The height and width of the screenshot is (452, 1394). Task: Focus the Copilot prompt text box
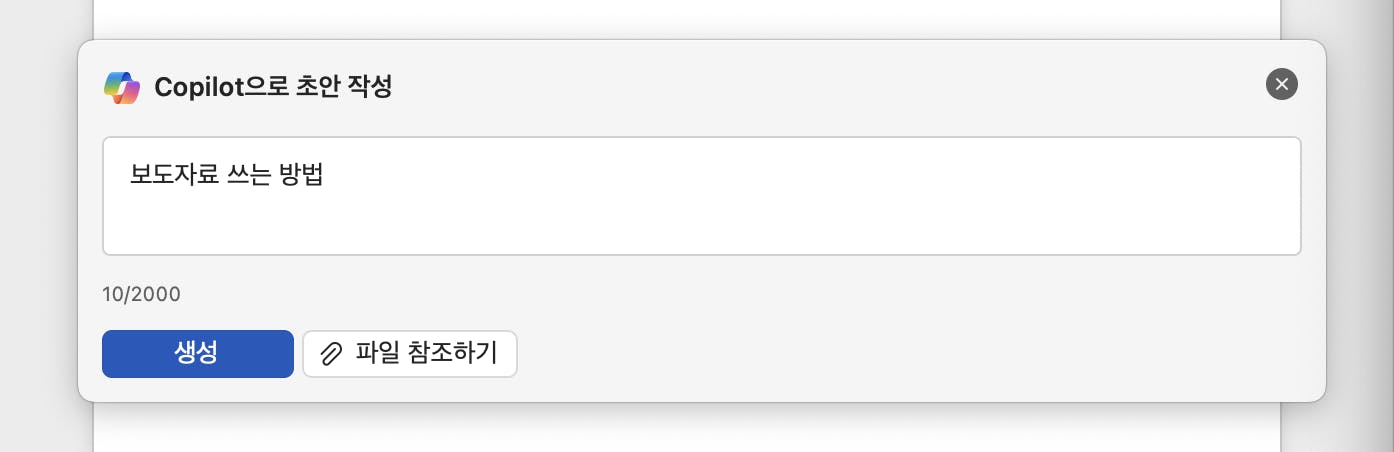tap(700, 196)
